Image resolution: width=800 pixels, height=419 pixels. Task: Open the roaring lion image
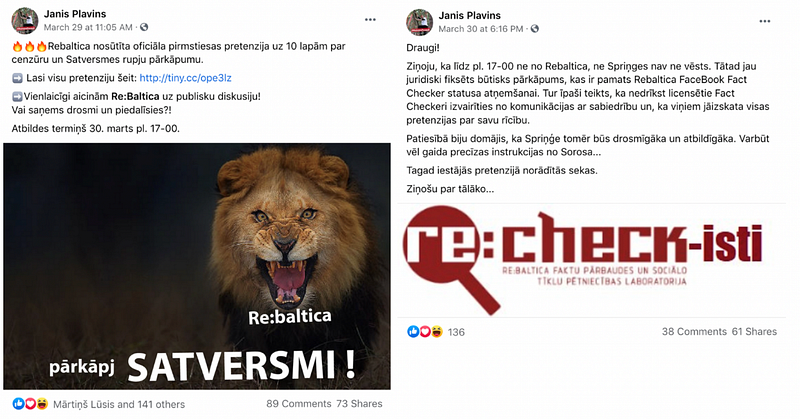pos(197,266)
